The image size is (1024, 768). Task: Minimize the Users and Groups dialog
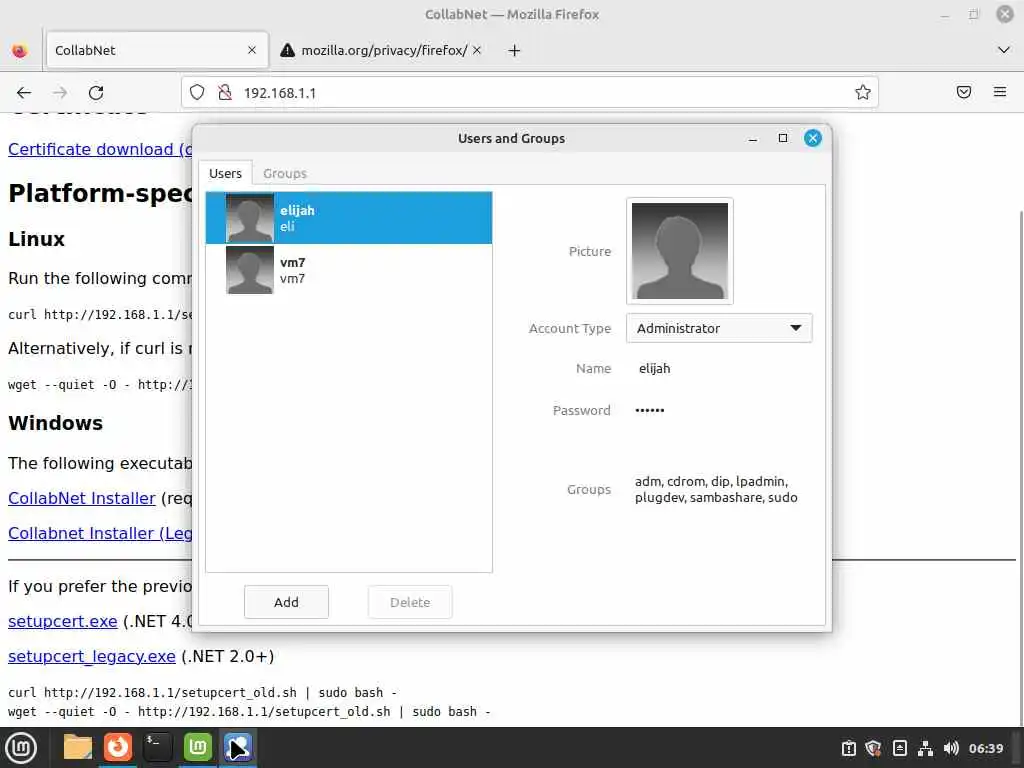753,138
